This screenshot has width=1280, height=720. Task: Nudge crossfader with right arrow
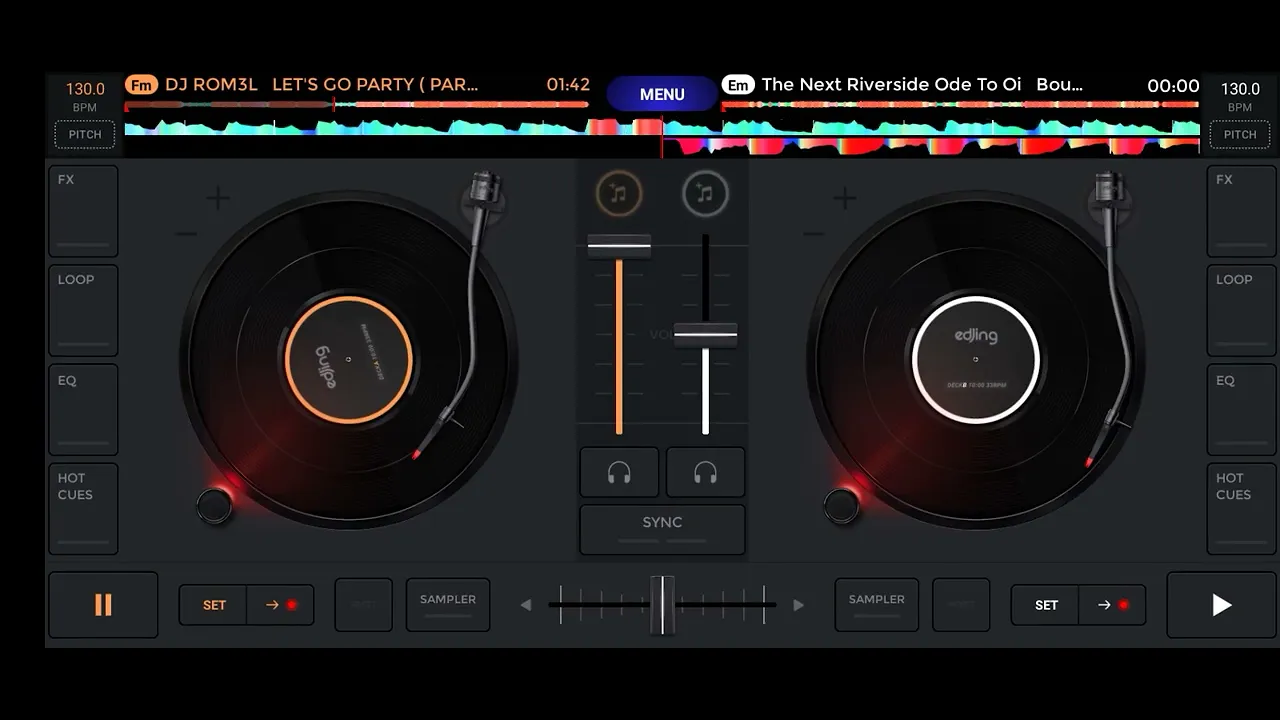(798, 605)
